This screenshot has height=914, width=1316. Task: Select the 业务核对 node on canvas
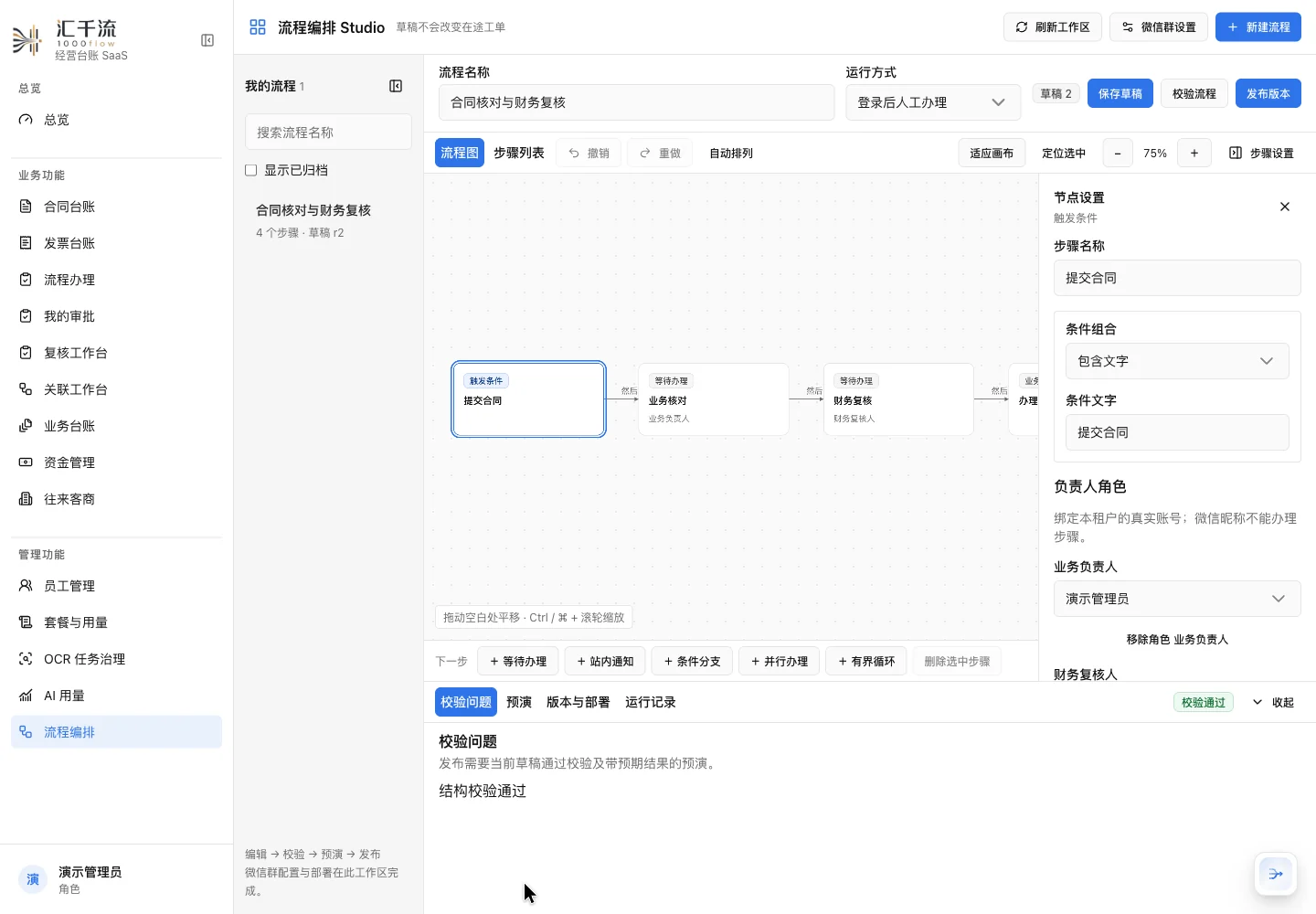(x=714, y=399)
